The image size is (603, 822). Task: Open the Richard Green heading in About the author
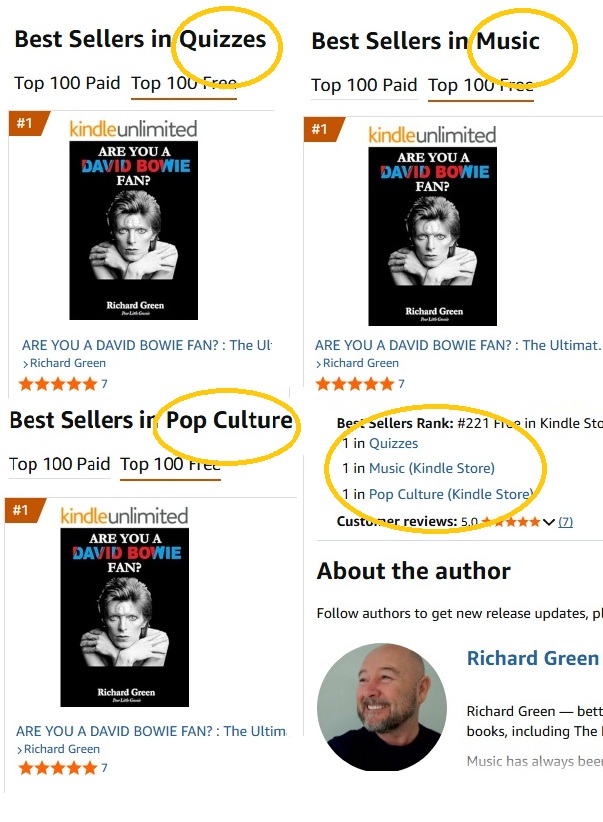coord(532,658)
